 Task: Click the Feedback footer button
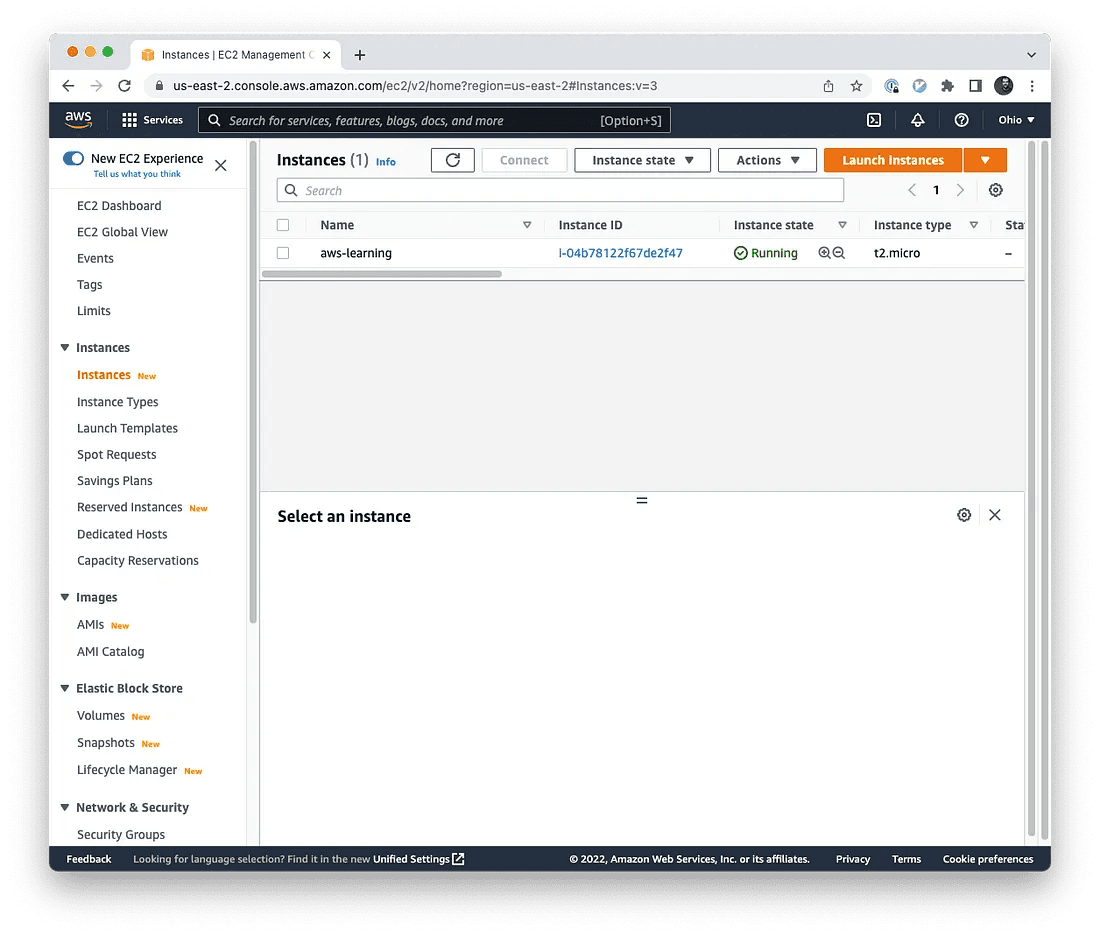point(88,859)
